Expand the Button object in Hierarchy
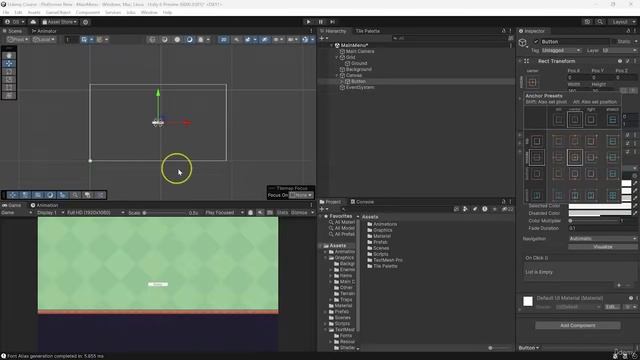Image resolution: width=640 pixels, height=360 pixels. click(341, 82)
